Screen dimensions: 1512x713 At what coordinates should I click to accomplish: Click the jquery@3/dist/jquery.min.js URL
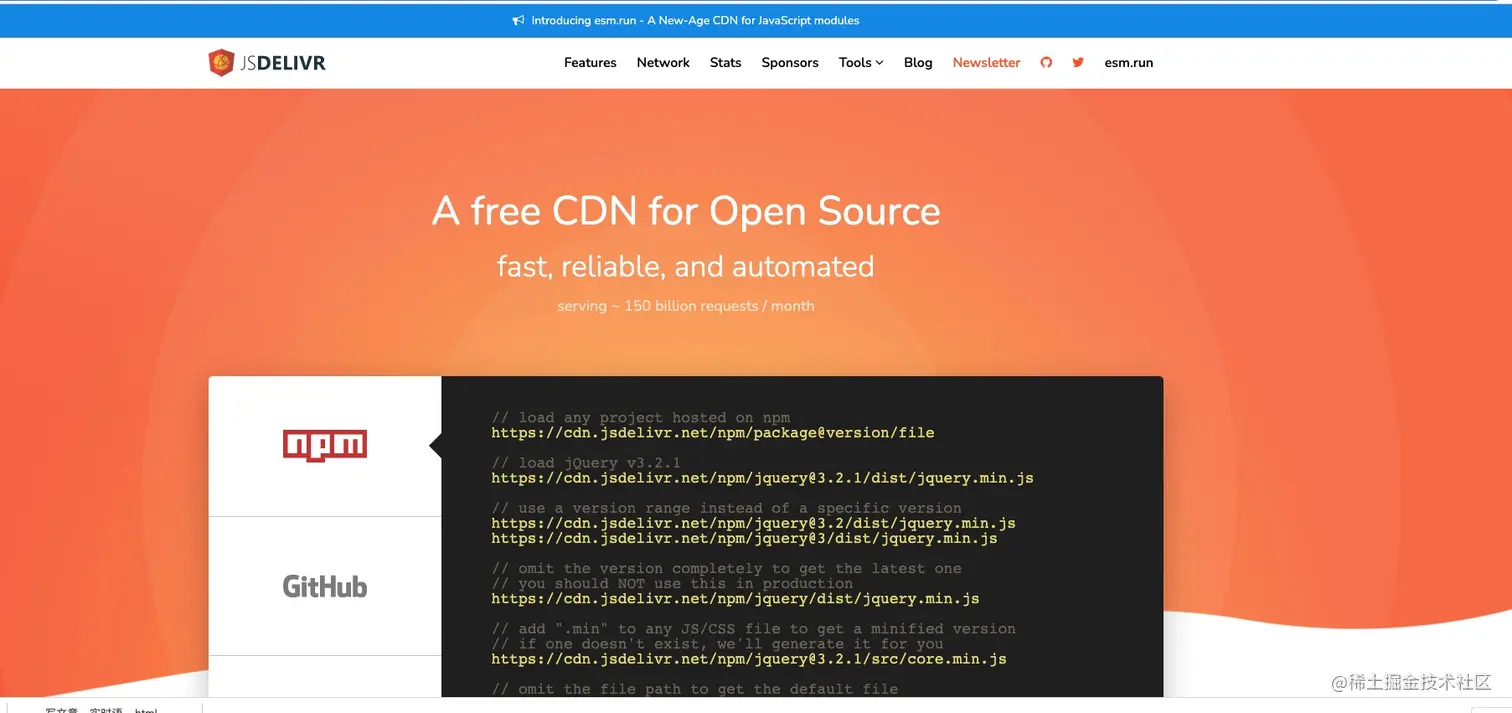click(744, 538)
